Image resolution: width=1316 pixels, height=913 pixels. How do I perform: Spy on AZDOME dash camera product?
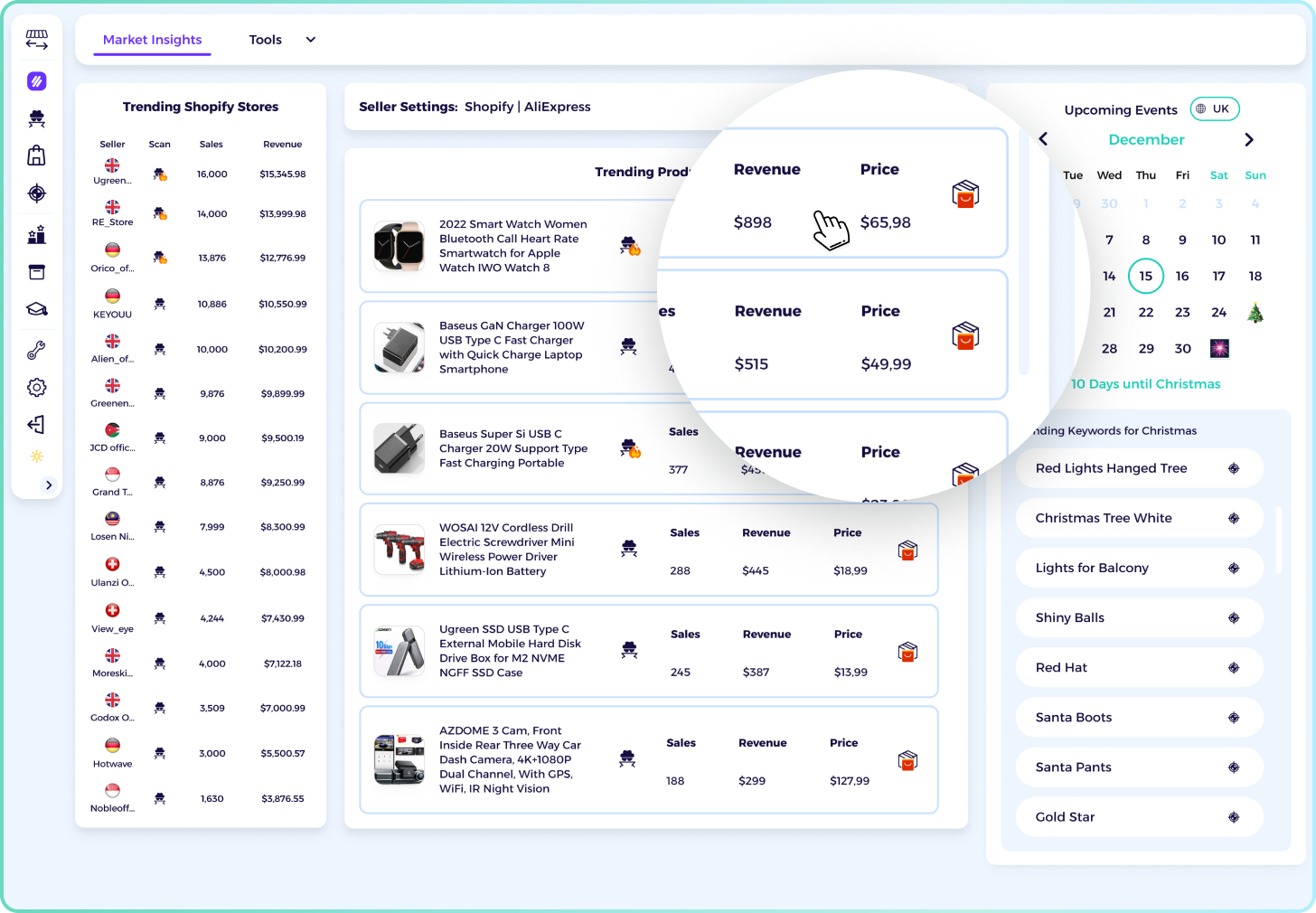pyautogui.click(x=627, y=758)
